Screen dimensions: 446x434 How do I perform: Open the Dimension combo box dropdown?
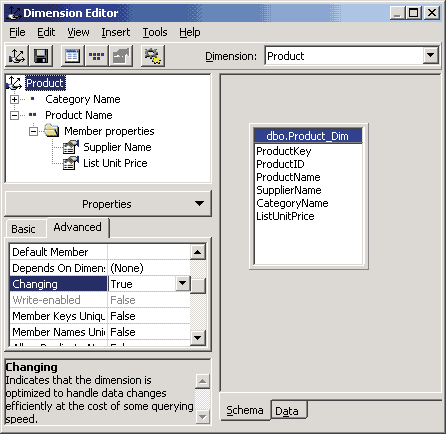pos(430,56)
